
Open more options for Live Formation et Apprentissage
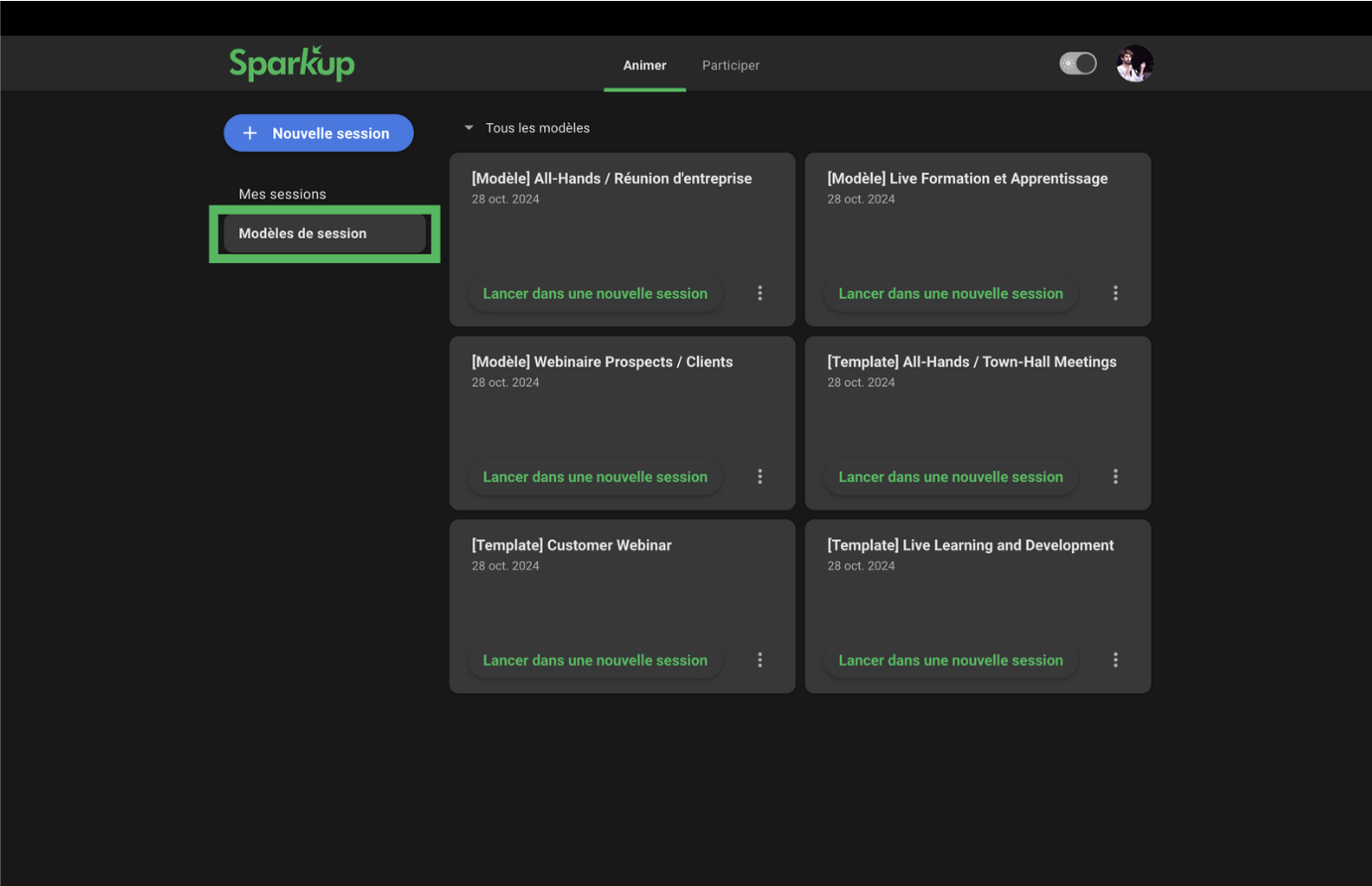point(1116,293)
